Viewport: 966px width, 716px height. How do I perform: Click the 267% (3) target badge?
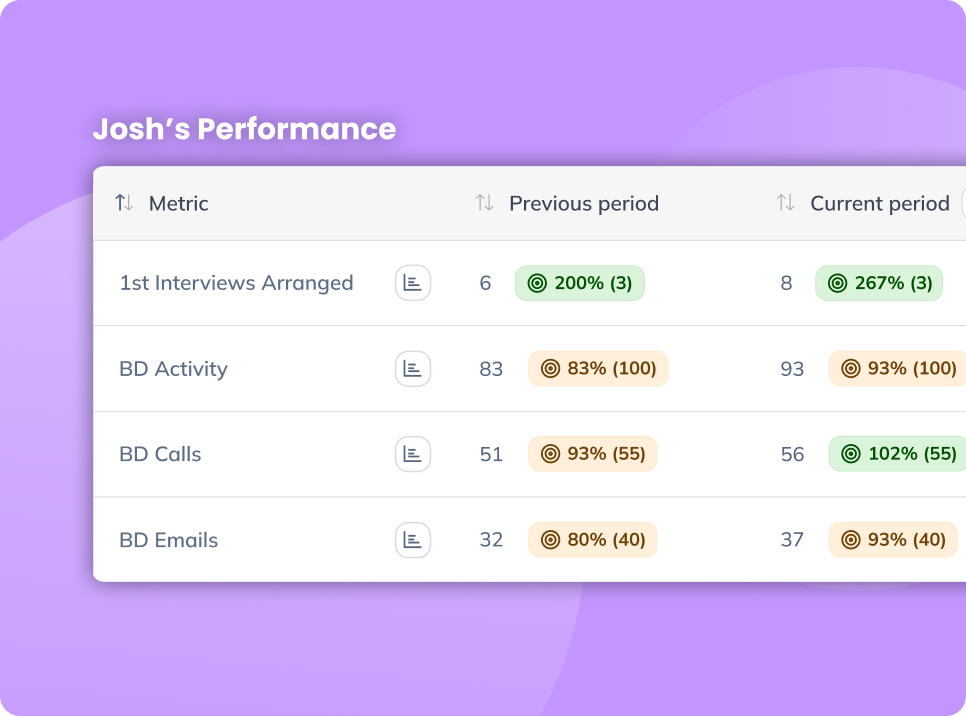879,283
